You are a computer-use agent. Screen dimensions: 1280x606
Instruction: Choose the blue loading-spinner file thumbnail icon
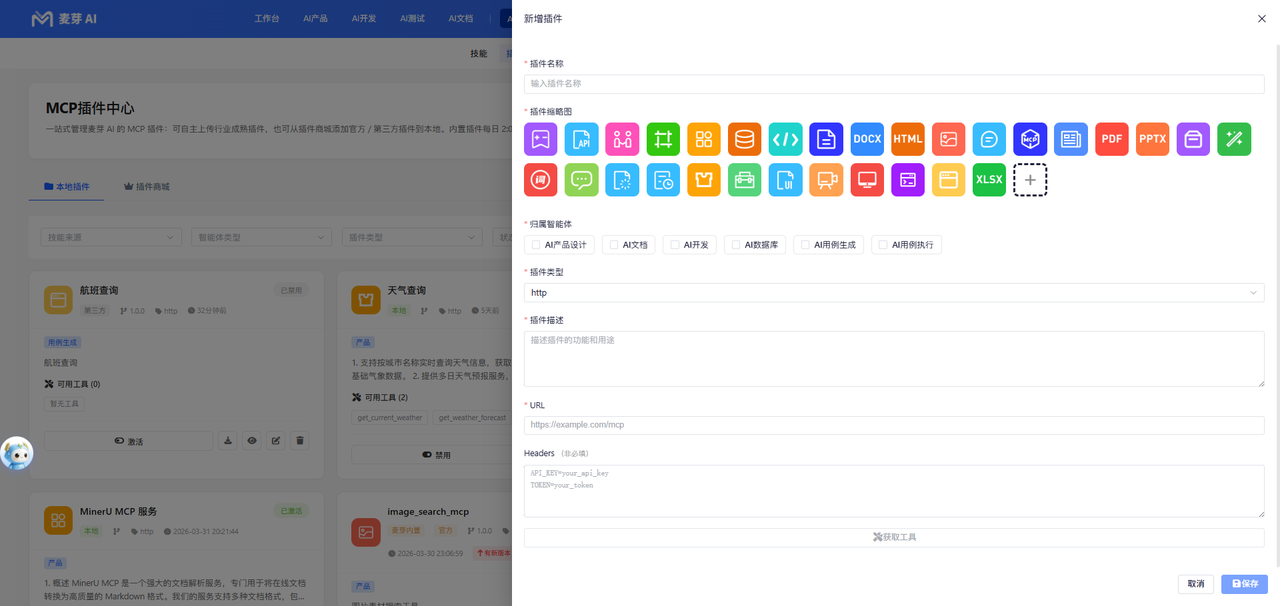click(622, 180)
